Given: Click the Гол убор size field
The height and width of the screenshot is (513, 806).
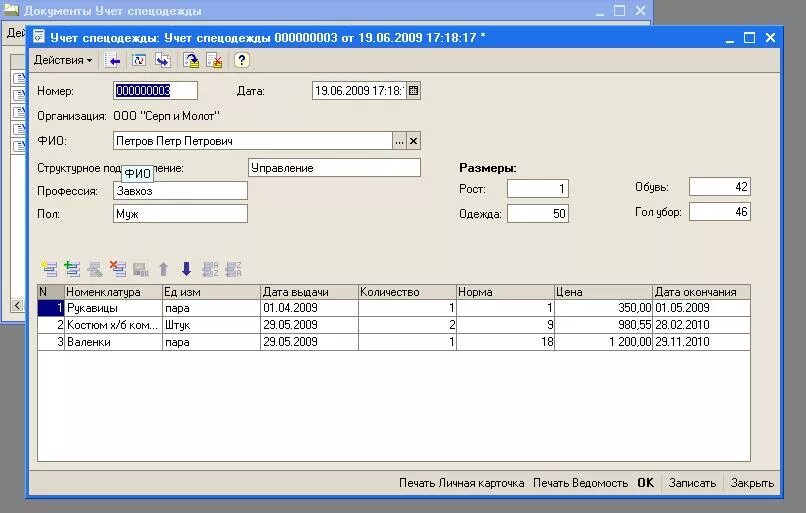Looking at the screenshot, I should tap(720, 212).
